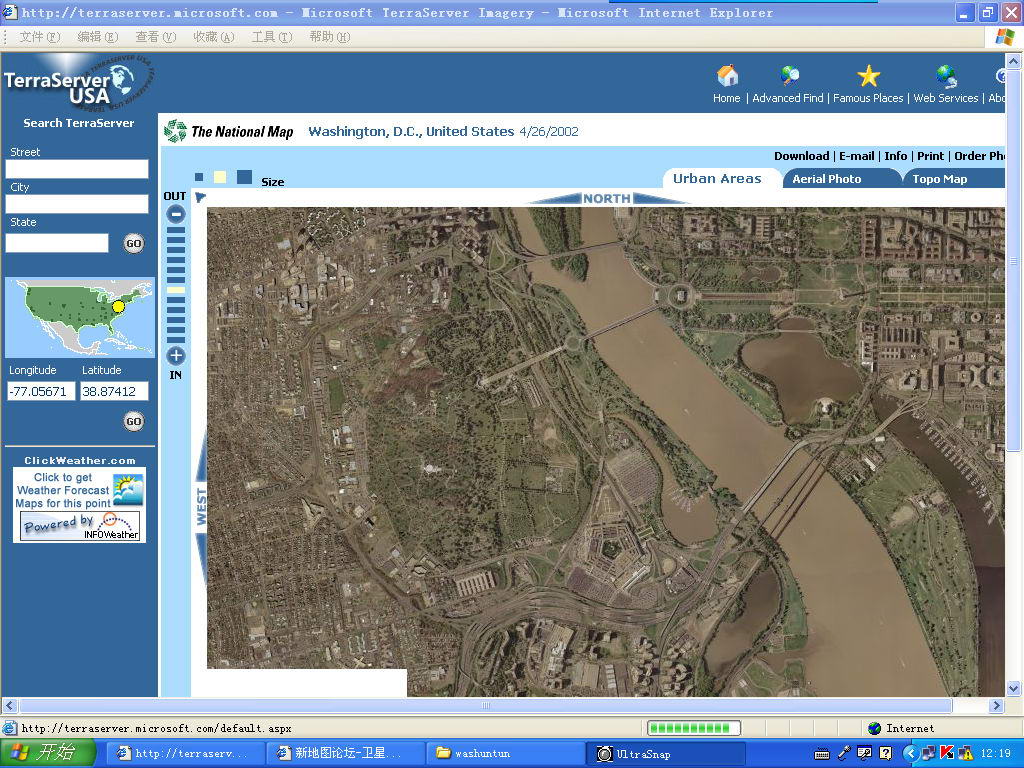
Task: Pan northwest with corner arrow
Action: [200, 197]
